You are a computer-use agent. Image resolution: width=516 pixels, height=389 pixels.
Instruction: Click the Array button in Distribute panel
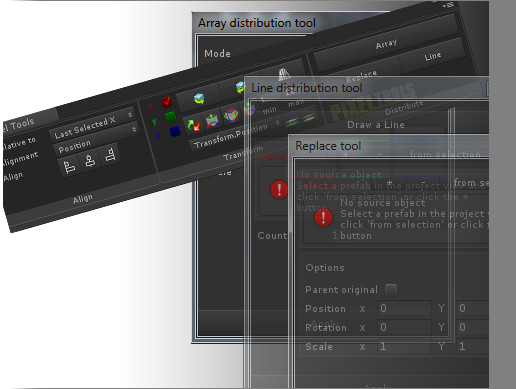click(386, 43)
